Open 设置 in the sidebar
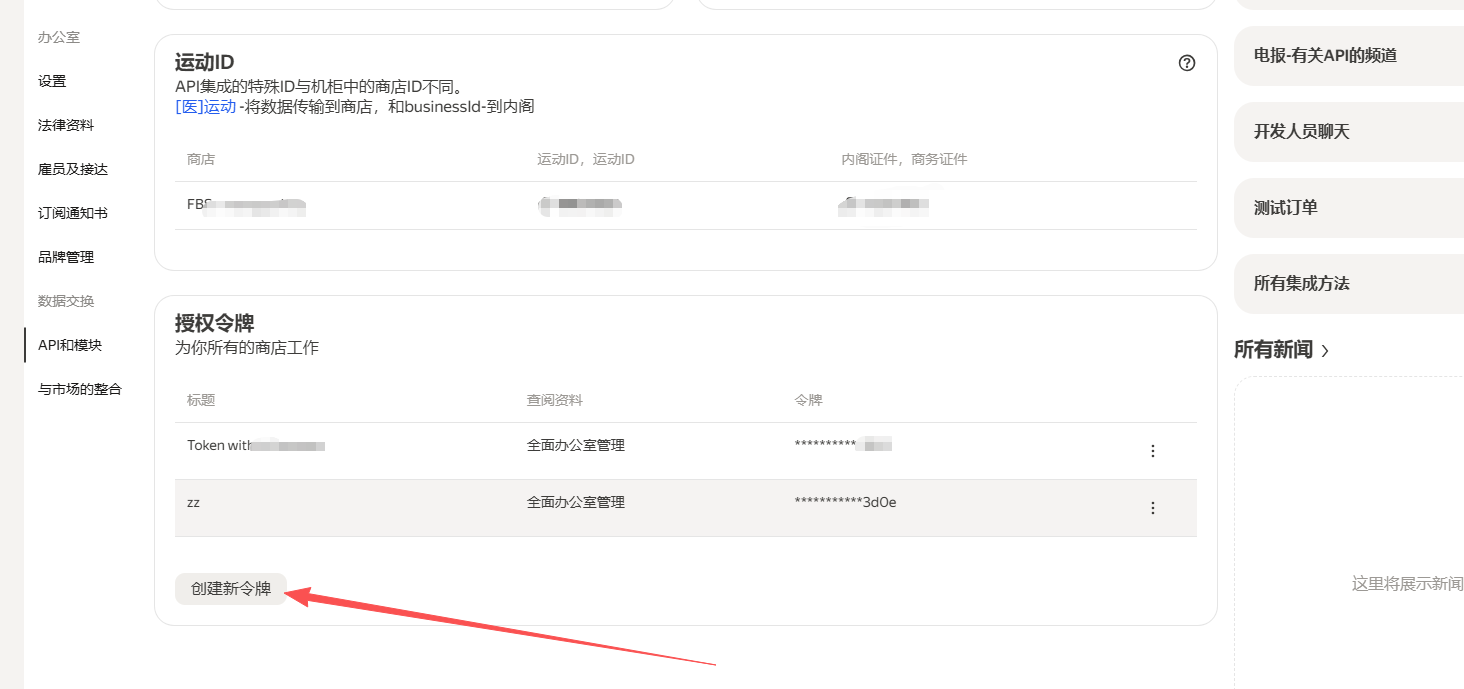 click(x=52, y=81)
